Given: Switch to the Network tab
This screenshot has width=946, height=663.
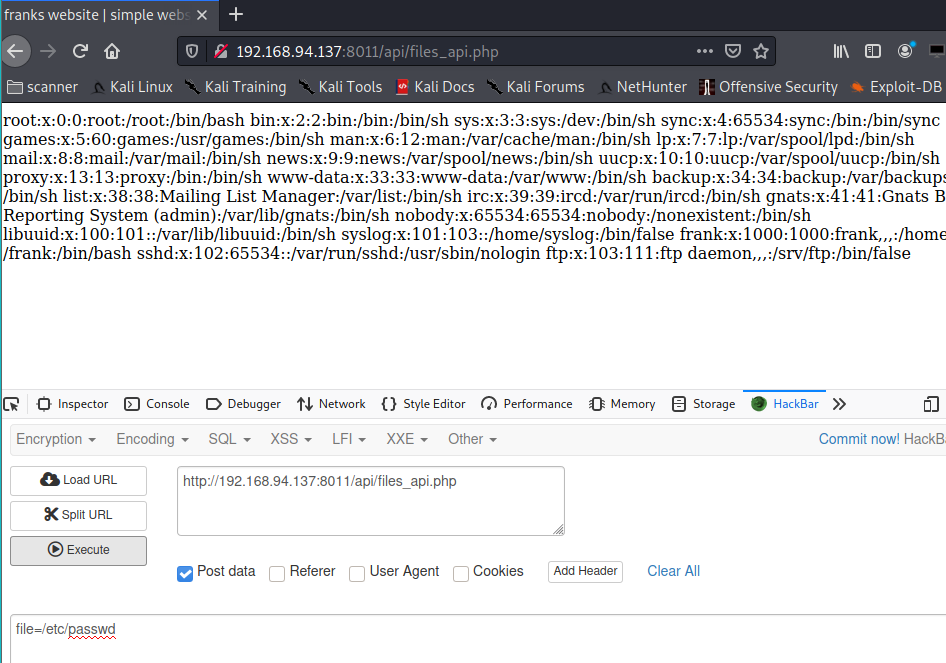Looking at the screenshot, I should pos(331,404).
